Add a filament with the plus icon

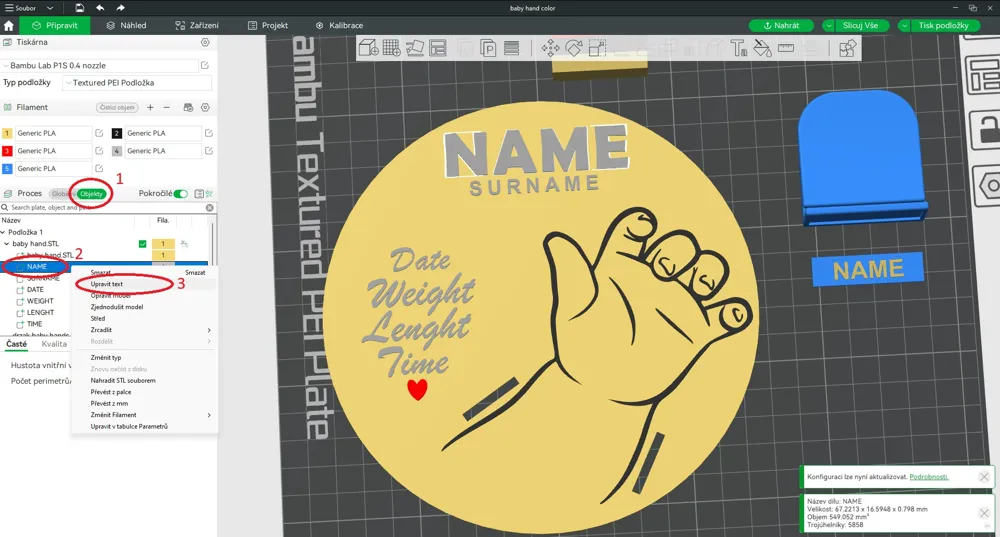150,107
